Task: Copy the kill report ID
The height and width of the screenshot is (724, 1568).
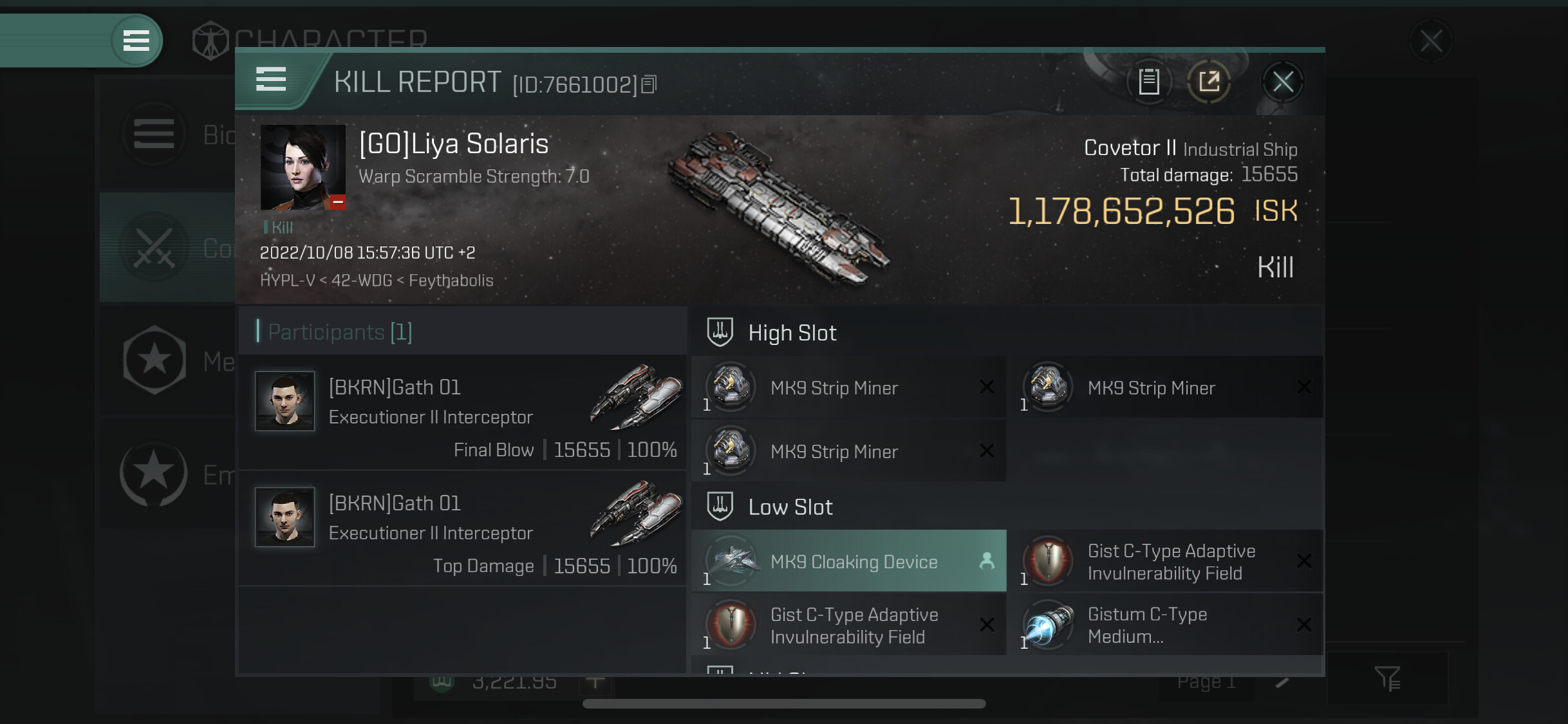Action: click(x=649, y=84)
